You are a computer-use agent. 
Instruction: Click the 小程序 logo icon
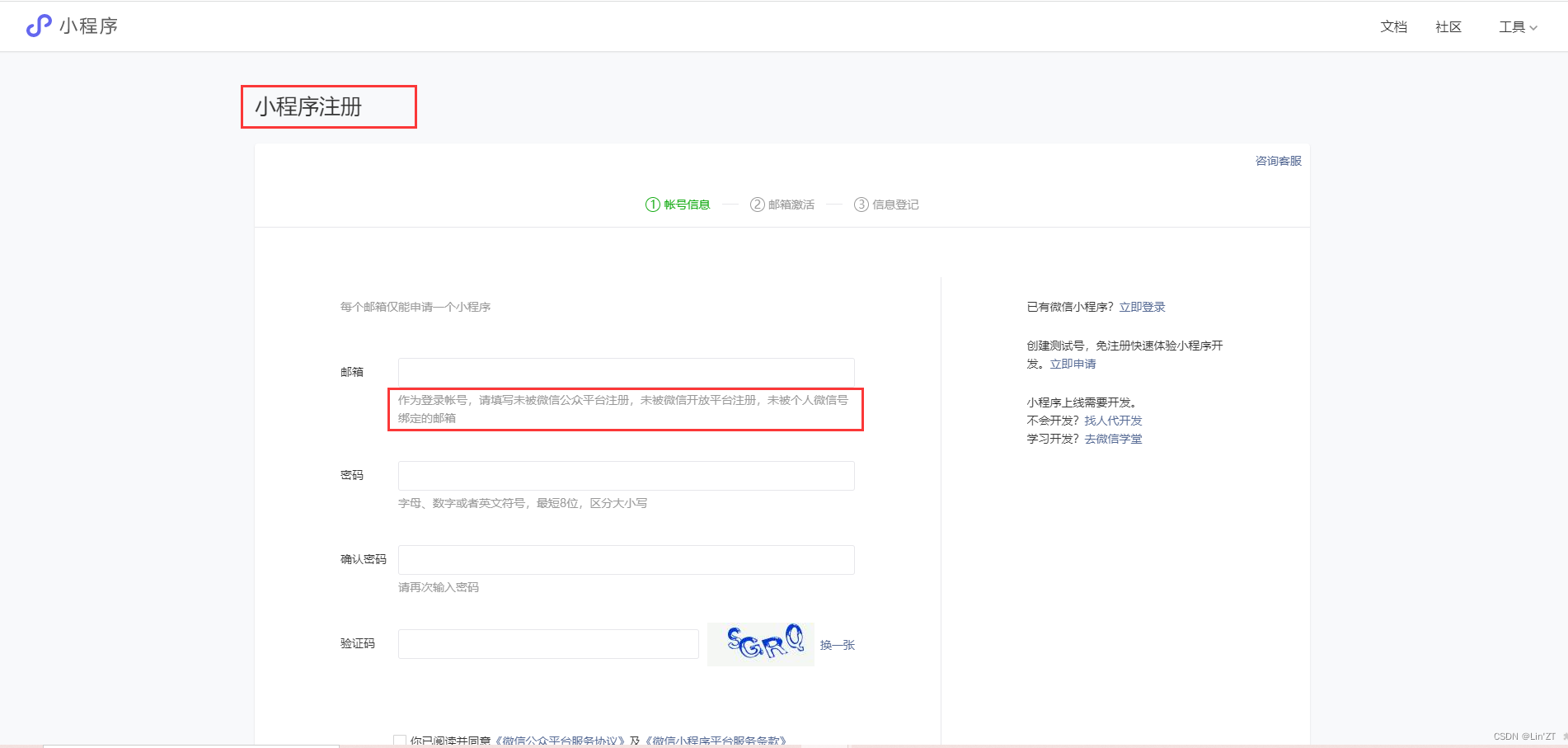[x=39, y=26]
